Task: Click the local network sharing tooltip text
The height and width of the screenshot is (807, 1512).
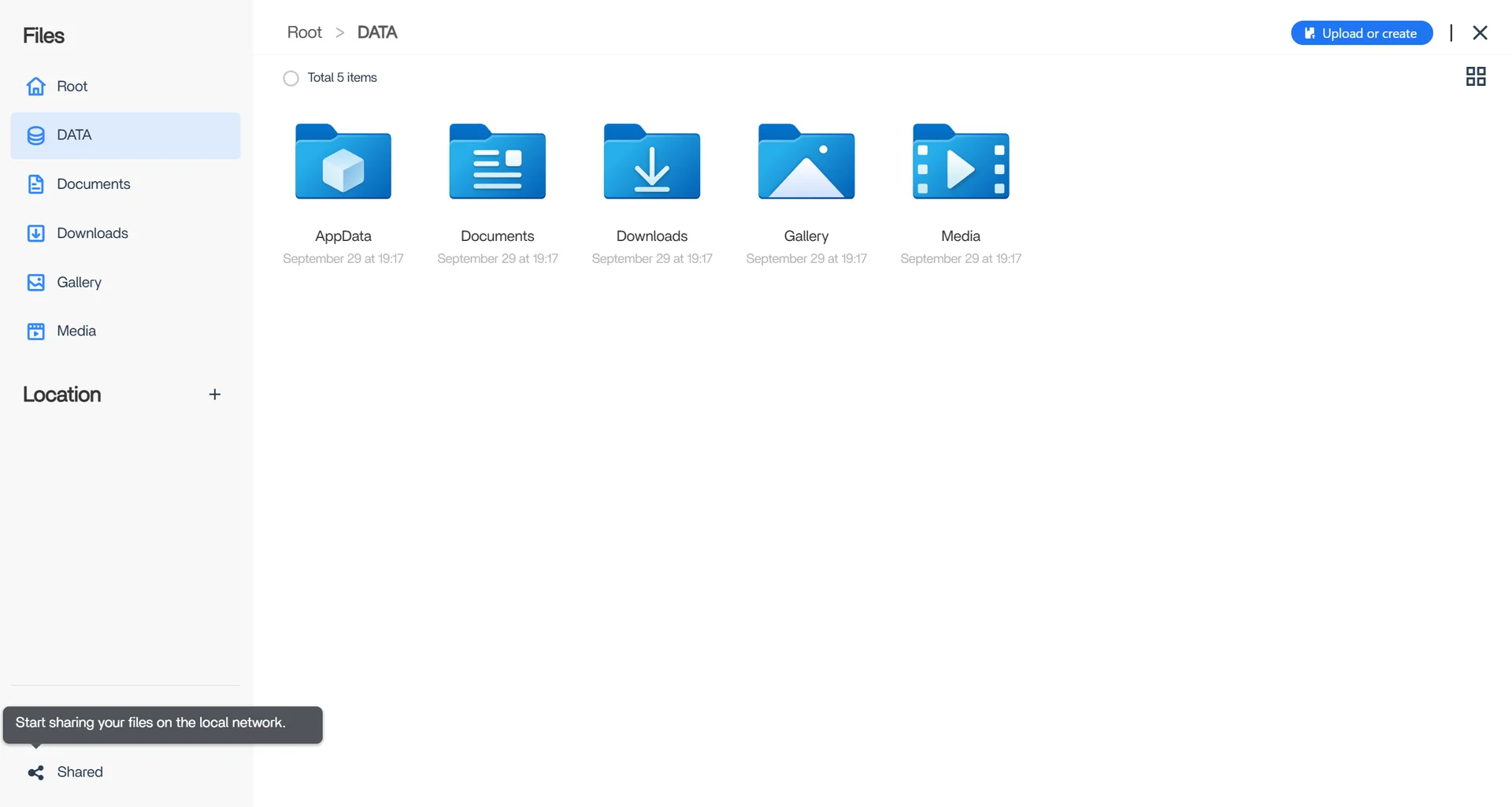Action: (150, 723)
